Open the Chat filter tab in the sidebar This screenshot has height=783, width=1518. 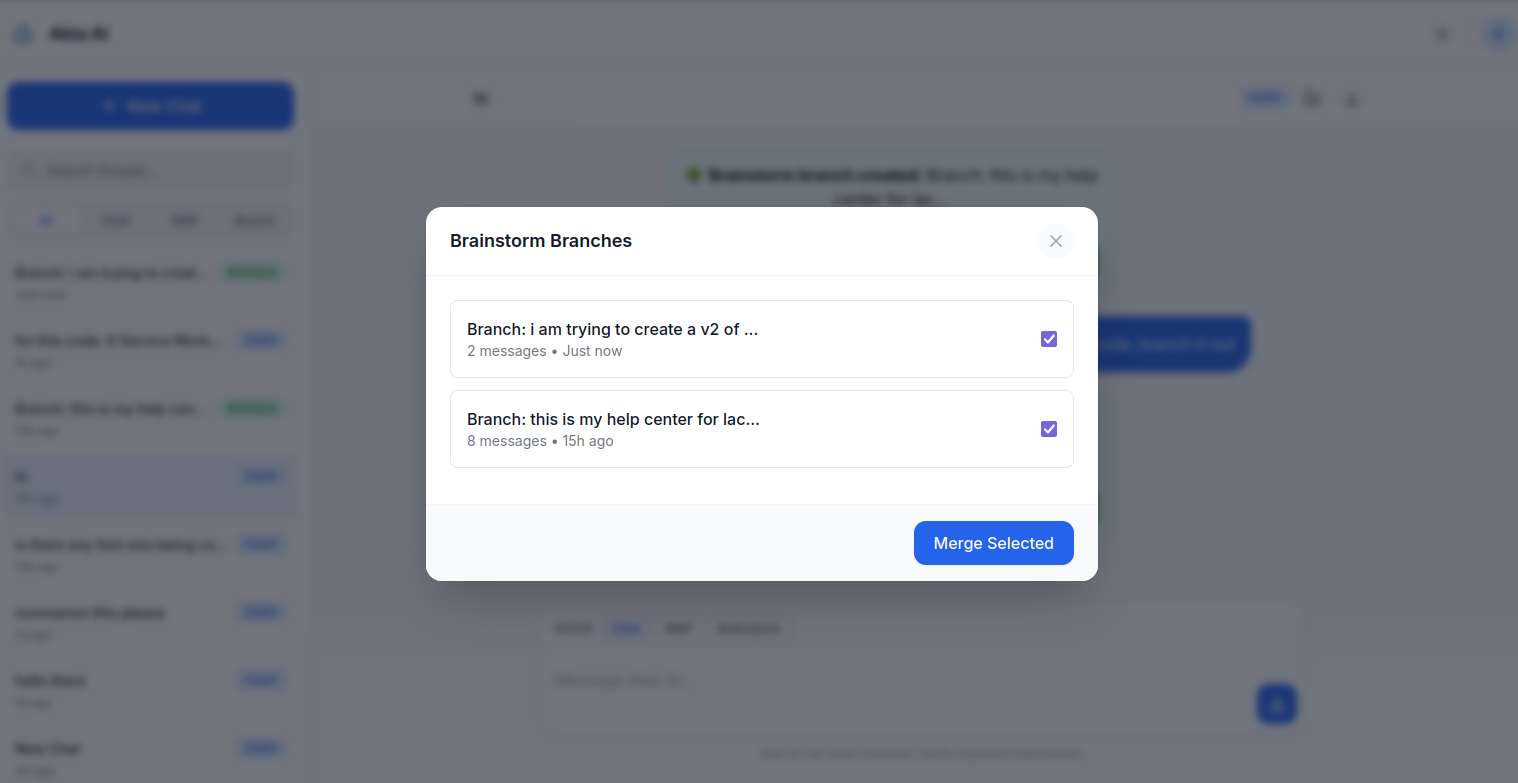pyautogui.click(x=116, y=220)
